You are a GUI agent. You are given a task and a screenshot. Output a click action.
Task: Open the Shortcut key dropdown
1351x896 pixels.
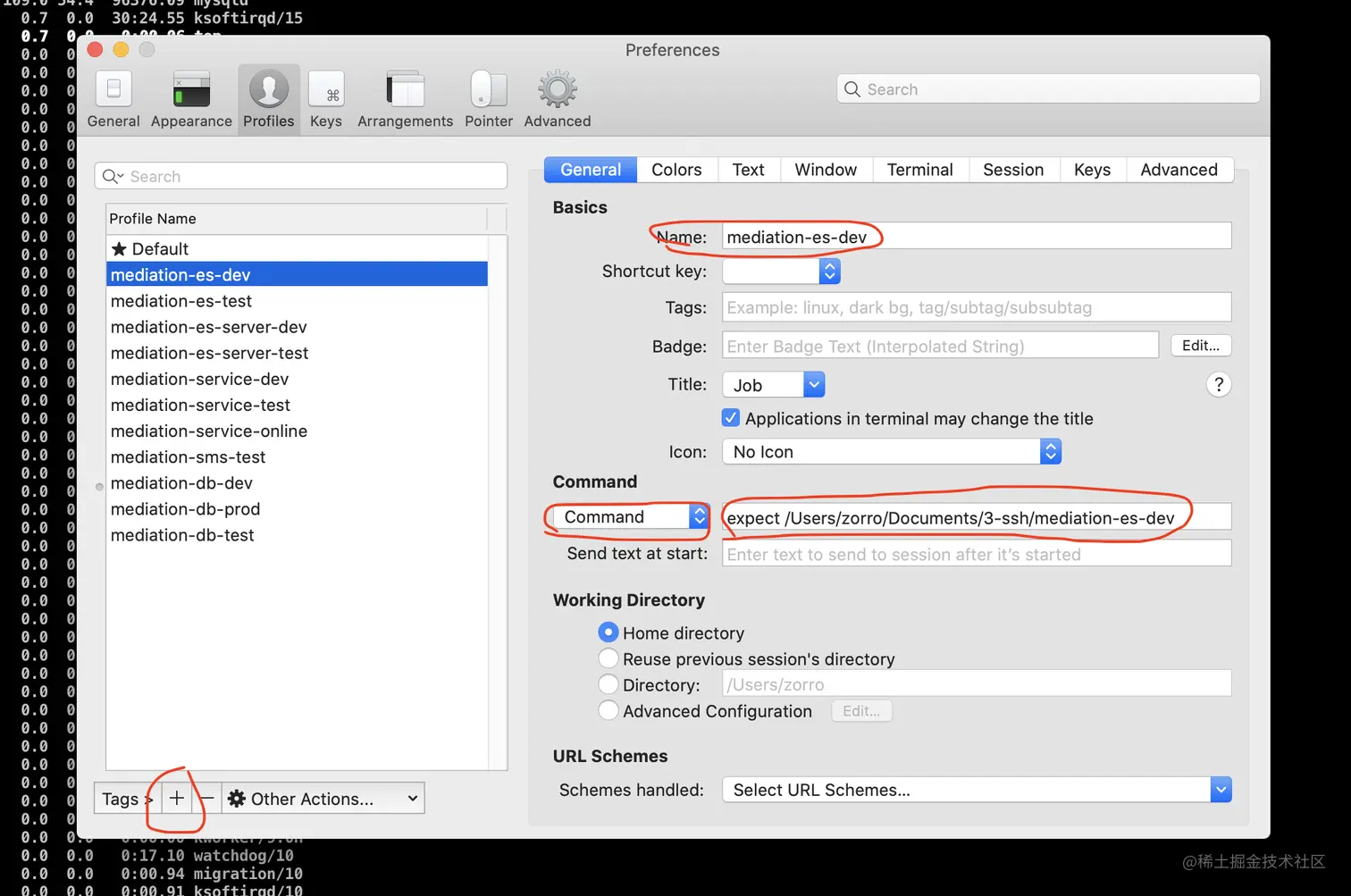coord(782,271)
